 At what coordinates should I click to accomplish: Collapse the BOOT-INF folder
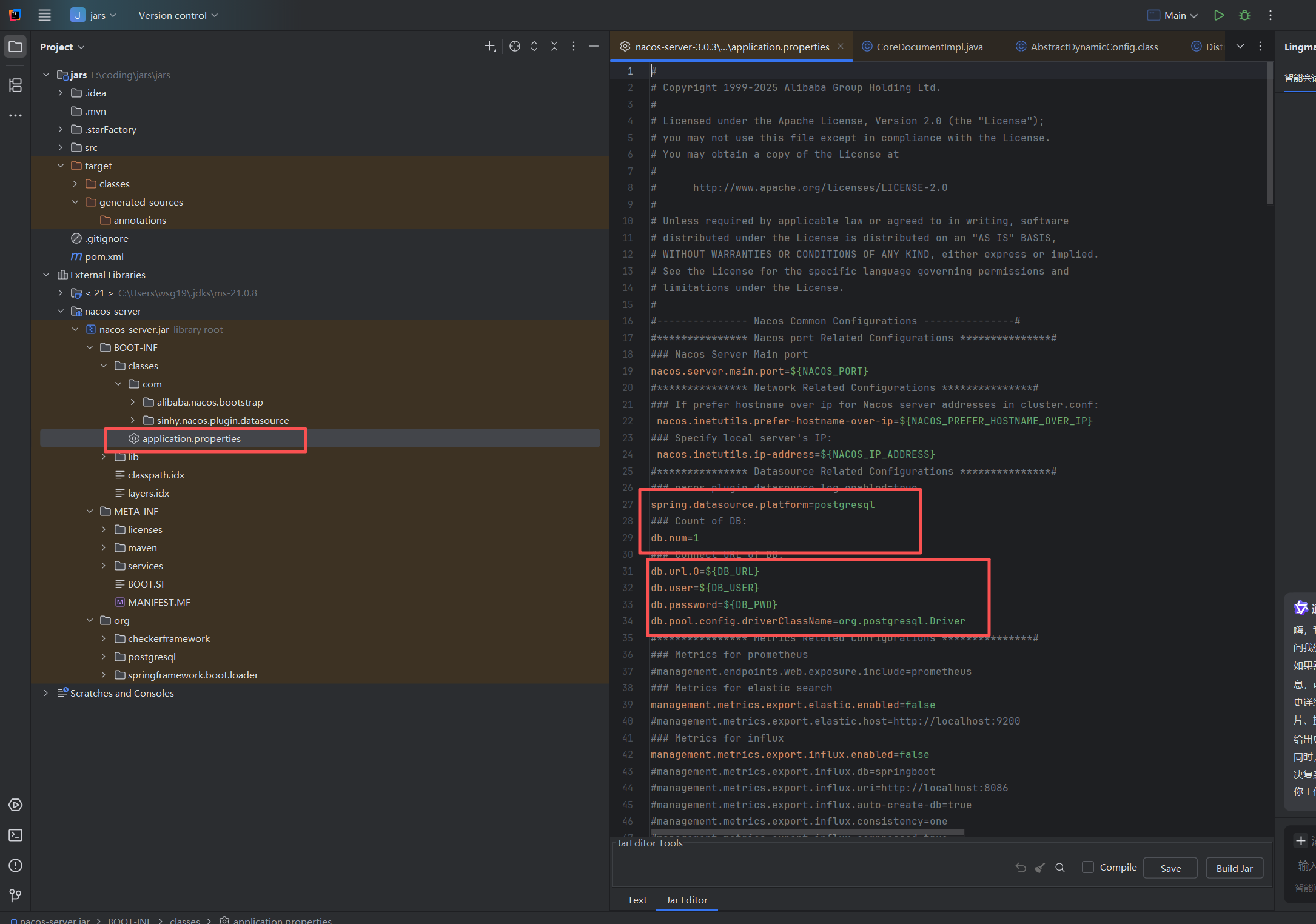90,347
